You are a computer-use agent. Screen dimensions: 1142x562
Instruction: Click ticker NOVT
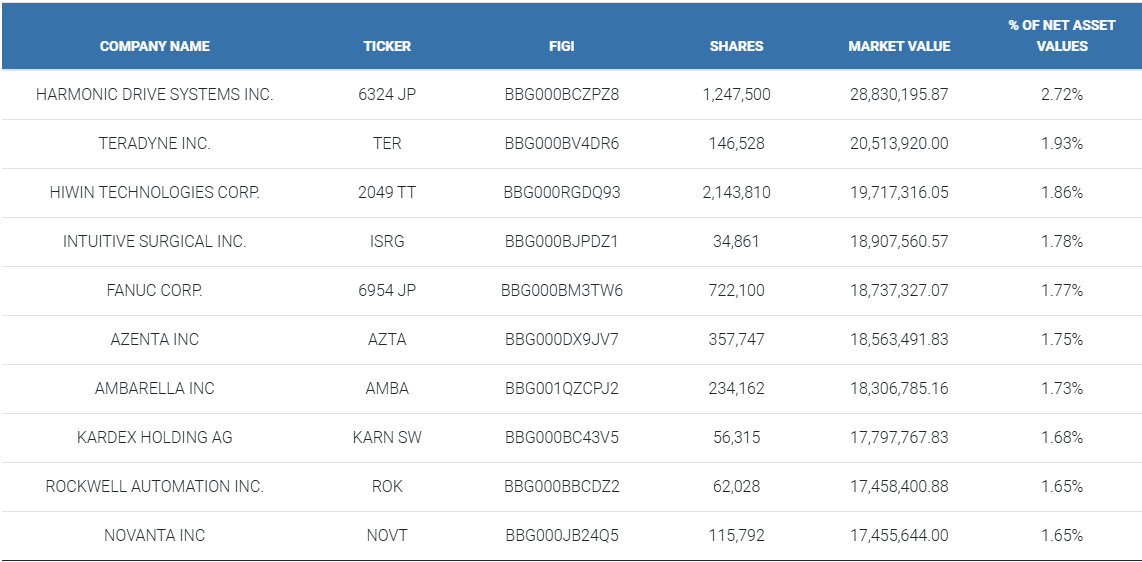(x=387, y=535)
